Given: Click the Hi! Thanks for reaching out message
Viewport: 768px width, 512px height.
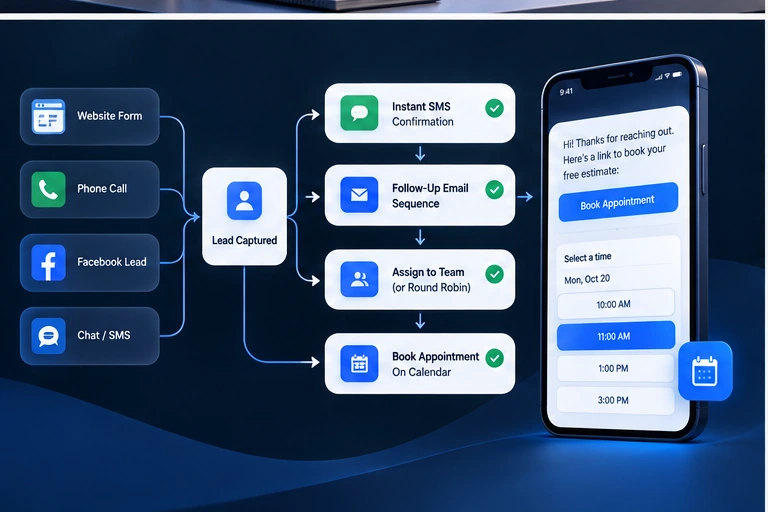Looking at the screenshot, I should pyautogui.click(x=618, y=153).
